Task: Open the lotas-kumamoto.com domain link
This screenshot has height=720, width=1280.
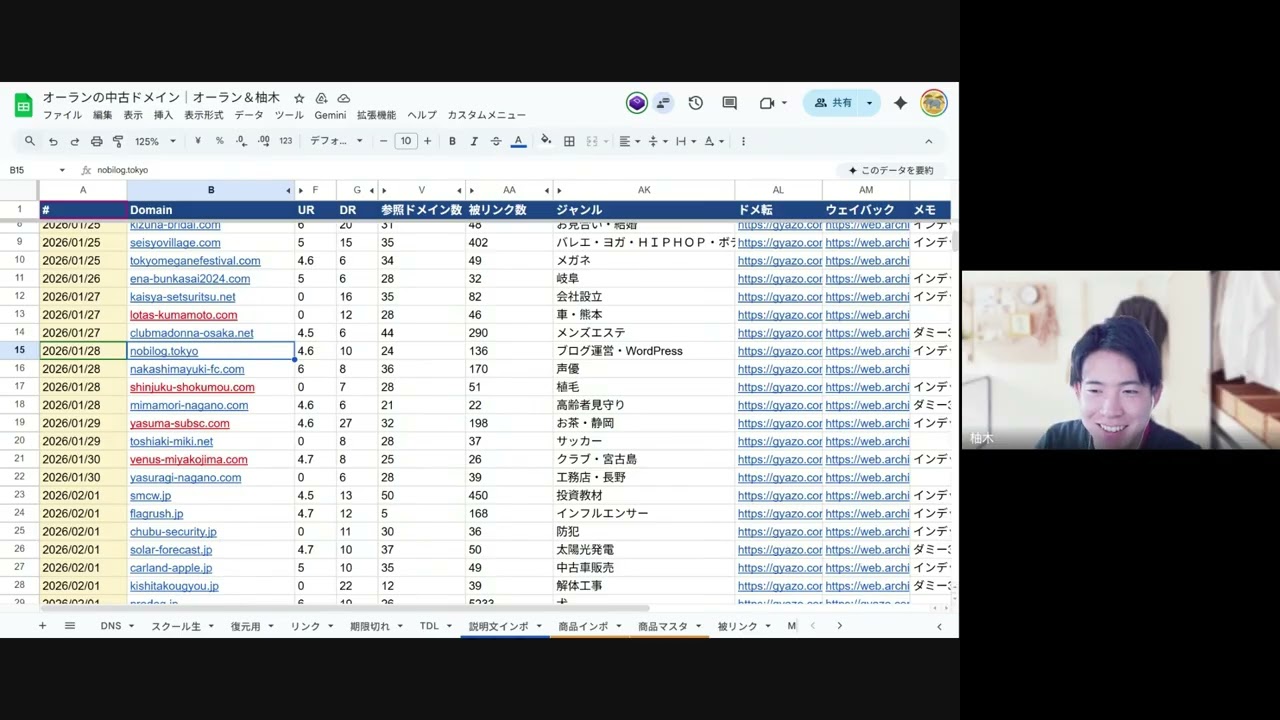Action: 183,315
